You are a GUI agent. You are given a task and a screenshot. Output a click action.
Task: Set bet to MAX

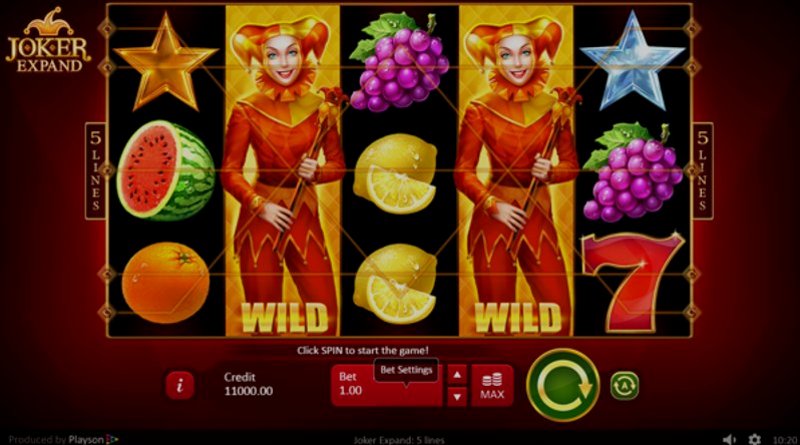[x=492, y=386]
